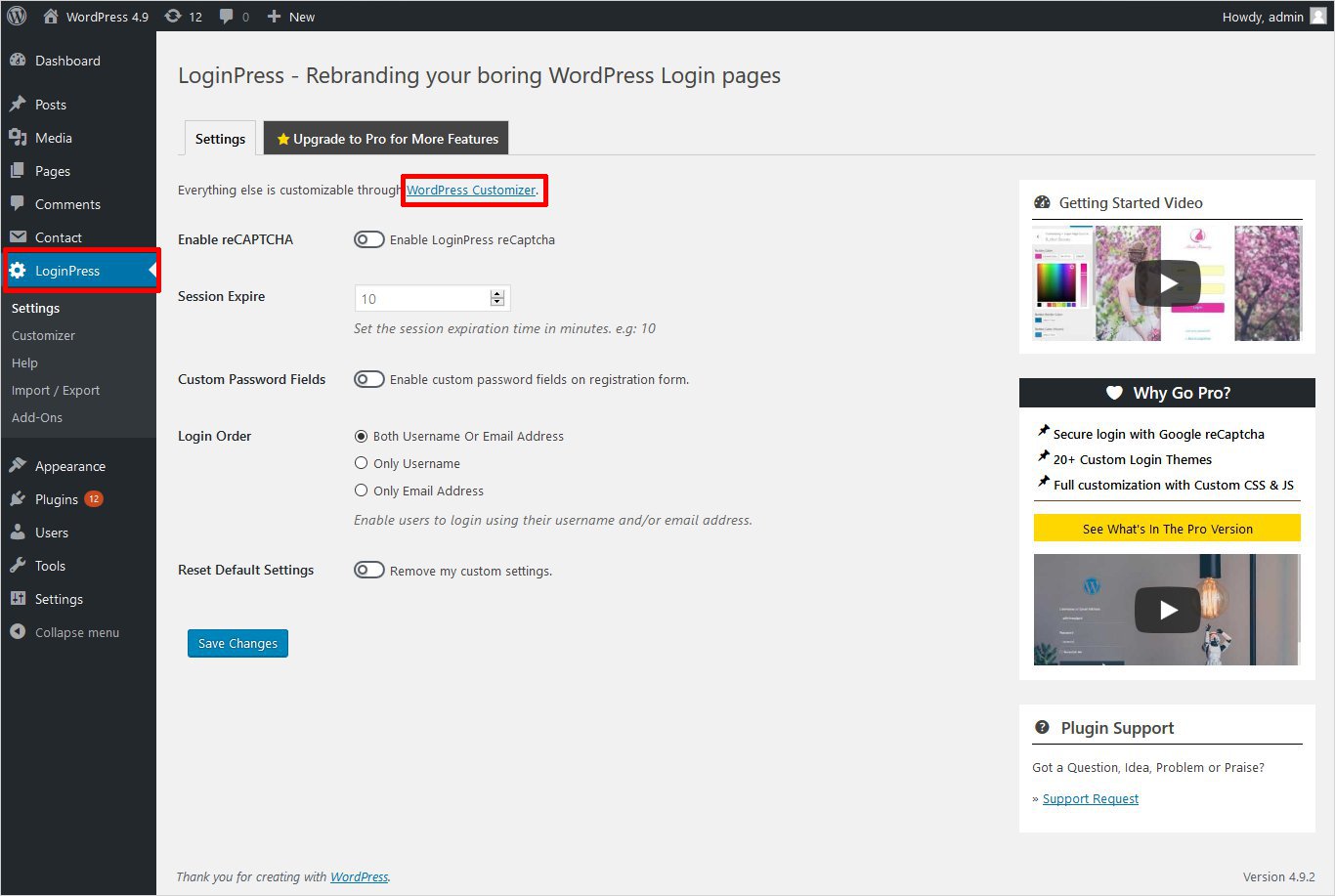Click the Save Changes button
The image size is (1335, 896).
click(237, 644)
